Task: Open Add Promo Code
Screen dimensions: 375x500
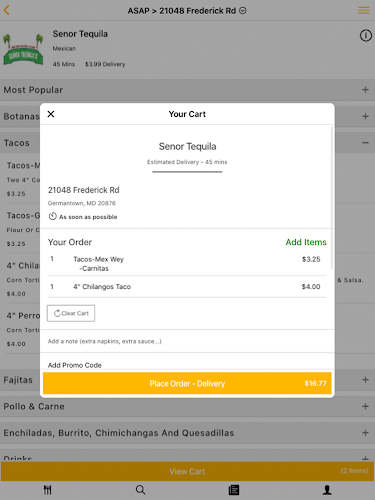Action: [x=75, y=365]
